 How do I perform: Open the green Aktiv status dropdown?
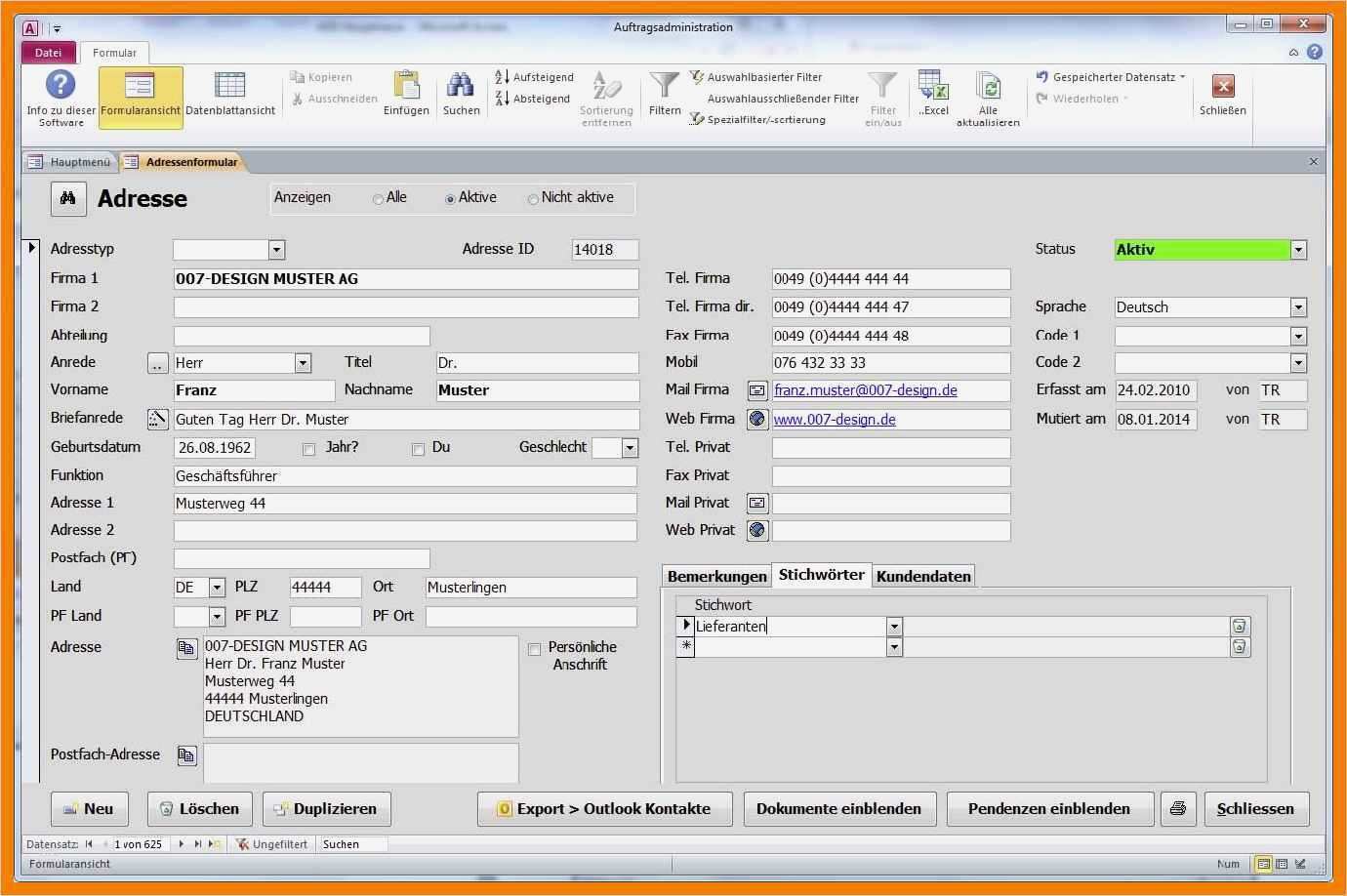click(x=1297, y=250)
